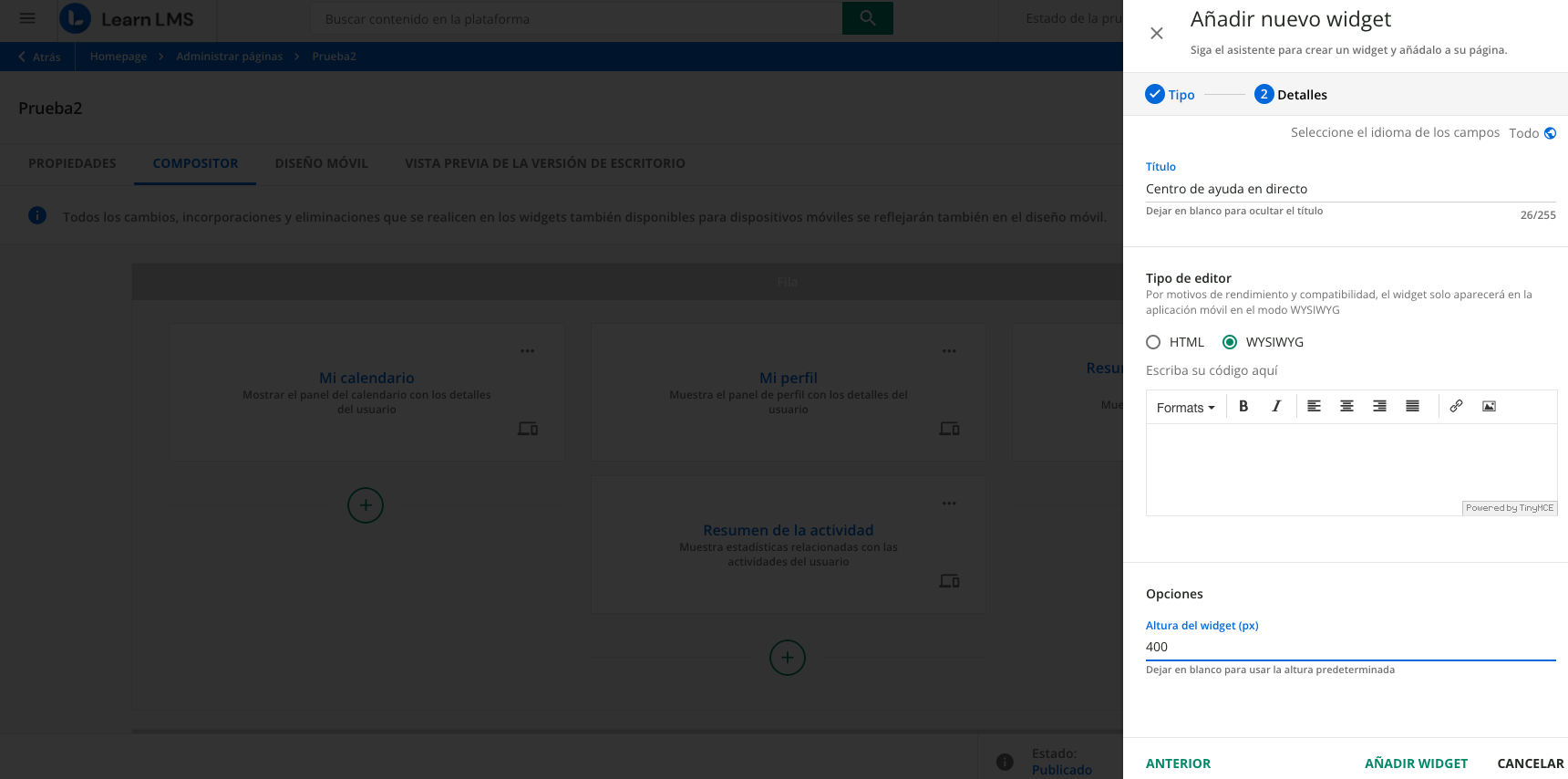Click device icon on Mi perfil widget
Viewport: 1568px width, 779px height.
tap(949, 429)
